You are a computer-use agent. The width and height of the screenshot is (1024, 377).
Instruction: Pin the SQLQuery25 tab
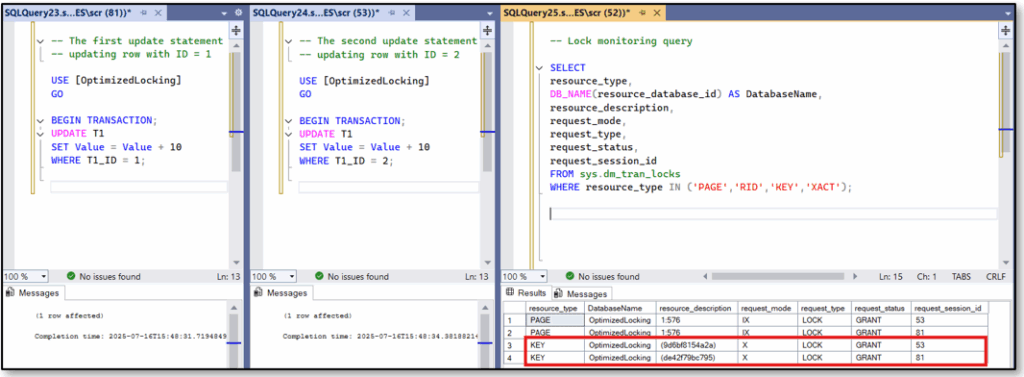(x=643, y=12)
